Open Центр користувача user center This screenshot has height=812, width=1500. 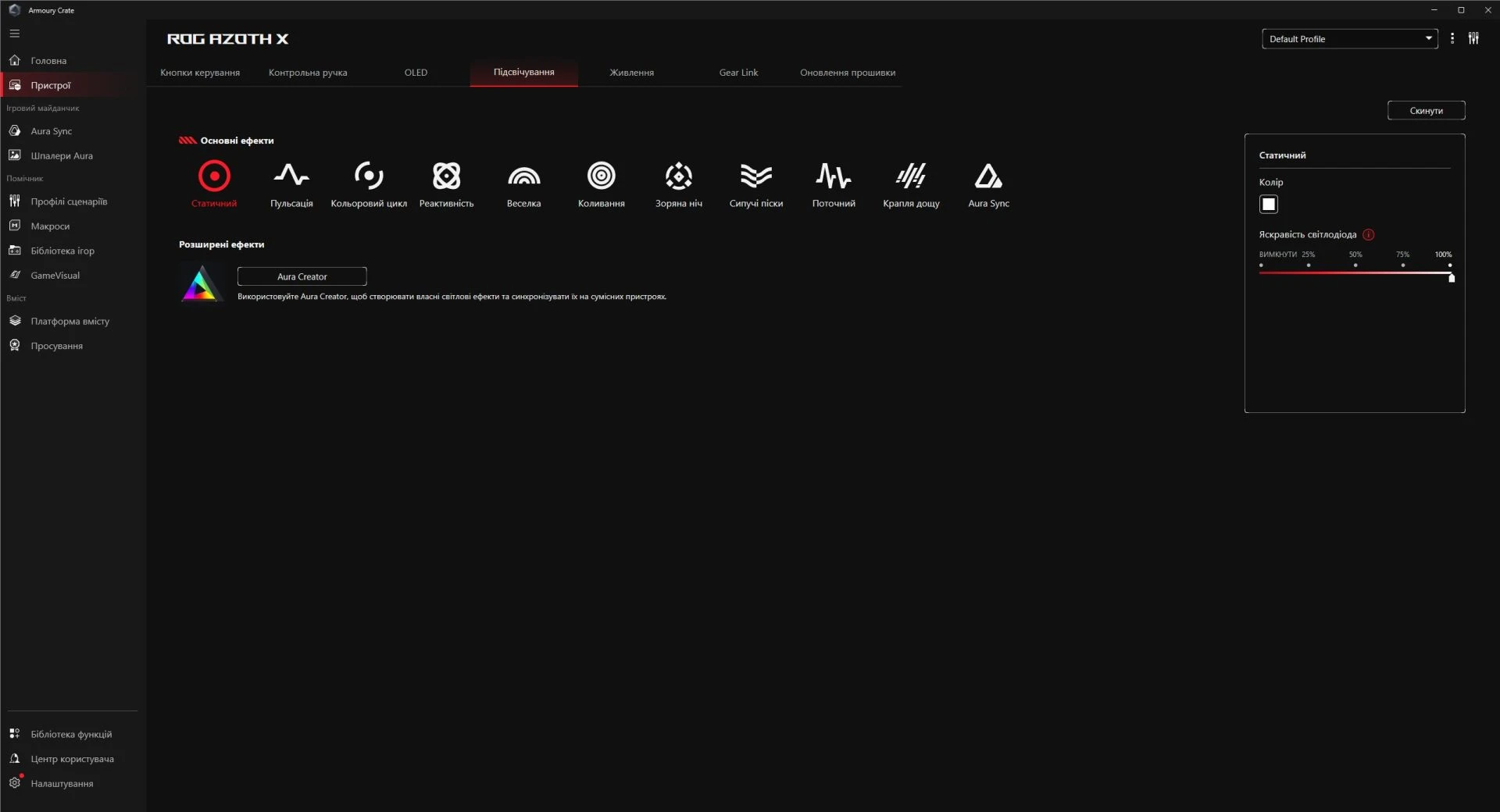tap(73, 759)
